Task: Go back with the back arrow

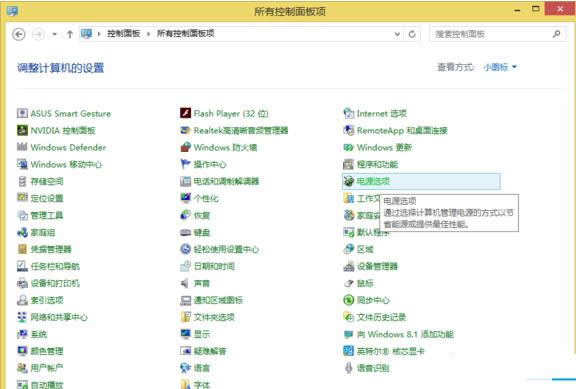Action: (x=19, y=34)
